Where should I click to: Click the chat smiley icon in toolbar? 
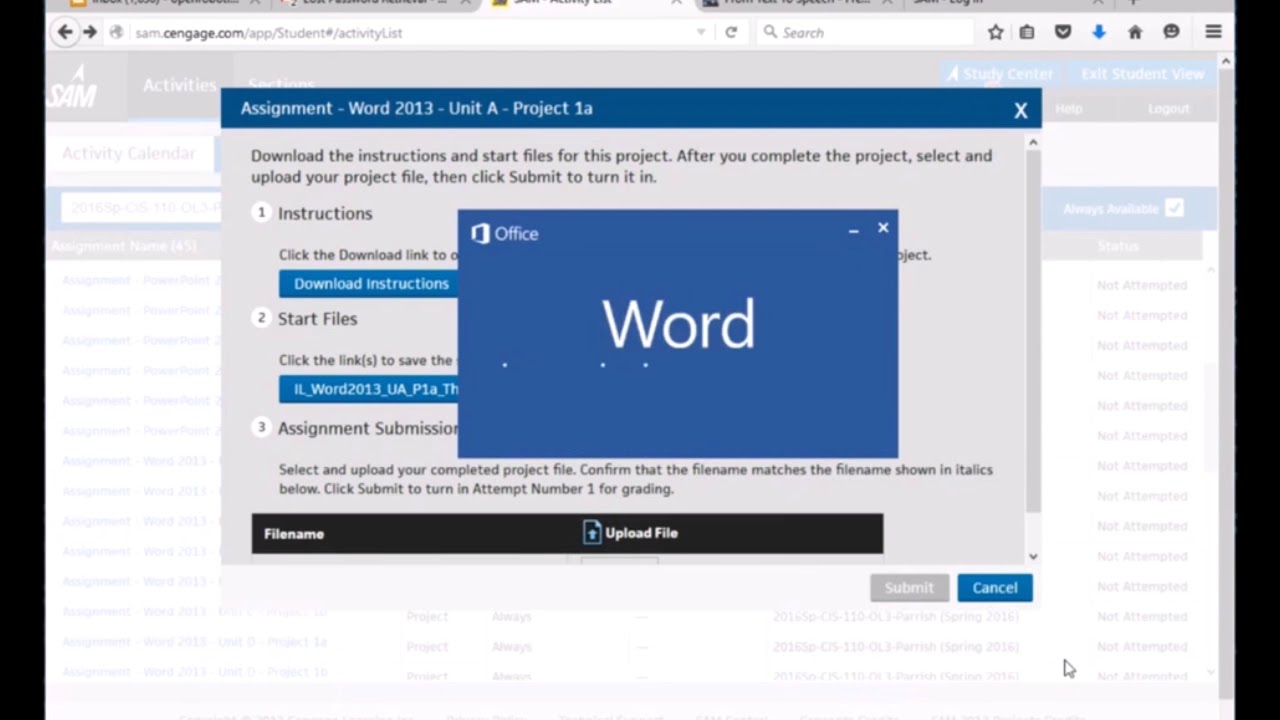point(1171,32)
